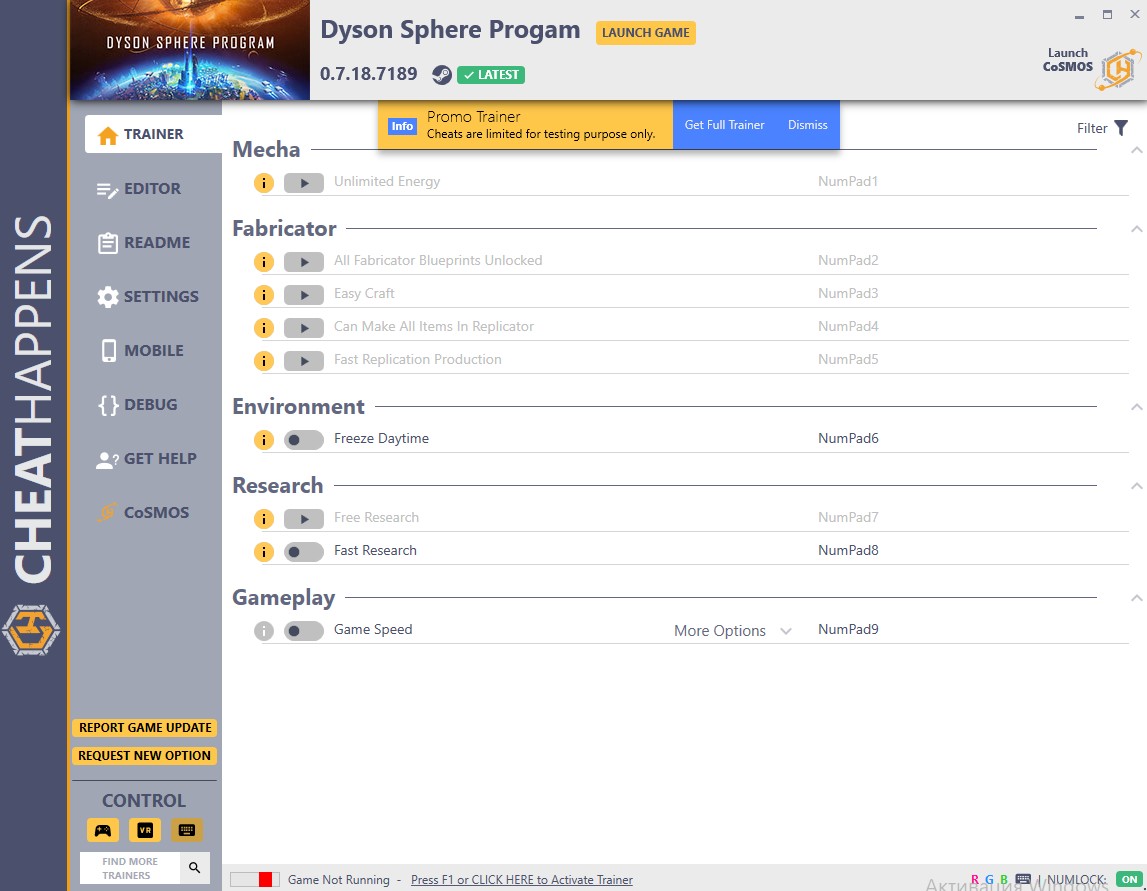Open the TRAINER tab
Image resolution: width=1147 pixels, height=891 pixels.
(x=153, y=134)
